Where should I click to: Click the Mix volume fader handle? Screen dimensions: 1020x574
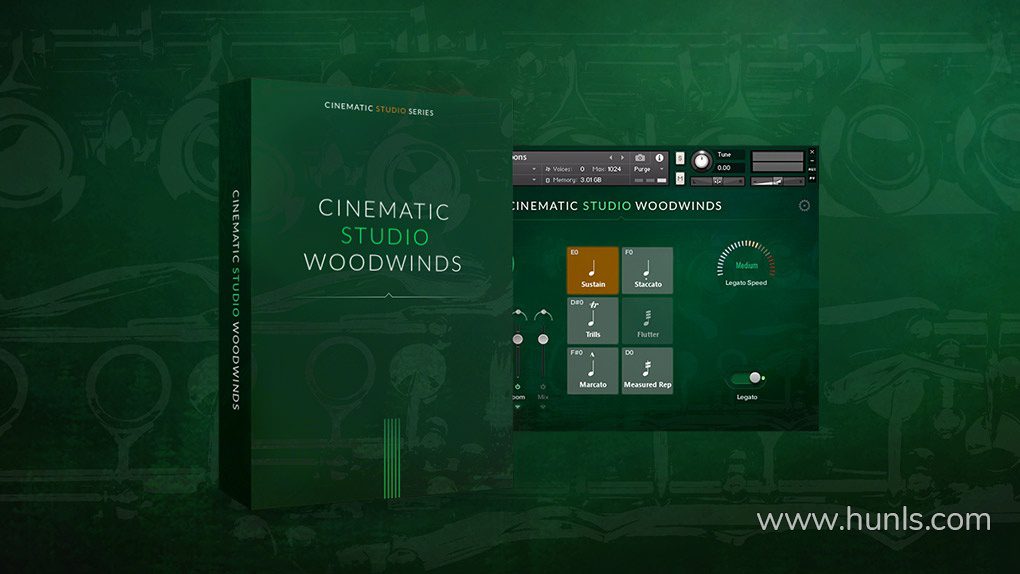(x=543, y=339)
